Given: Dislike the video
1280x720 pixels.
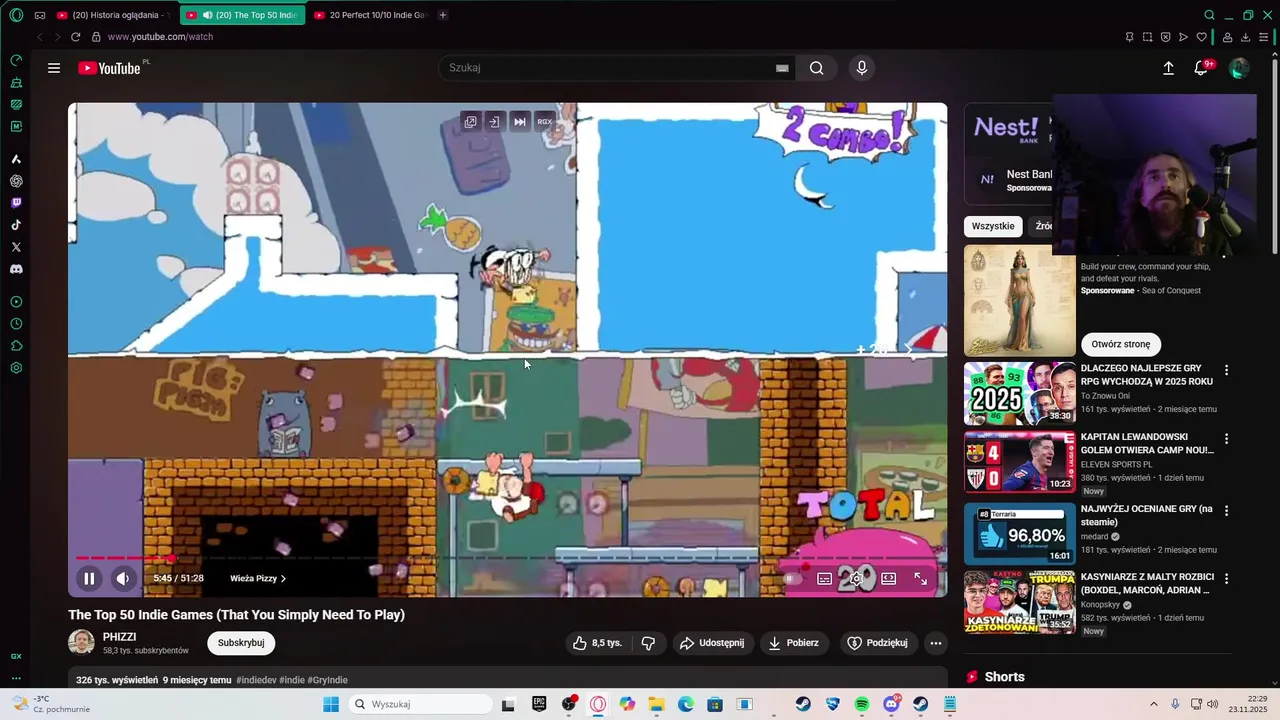Looking at the screenshot, I should (648, 643).
